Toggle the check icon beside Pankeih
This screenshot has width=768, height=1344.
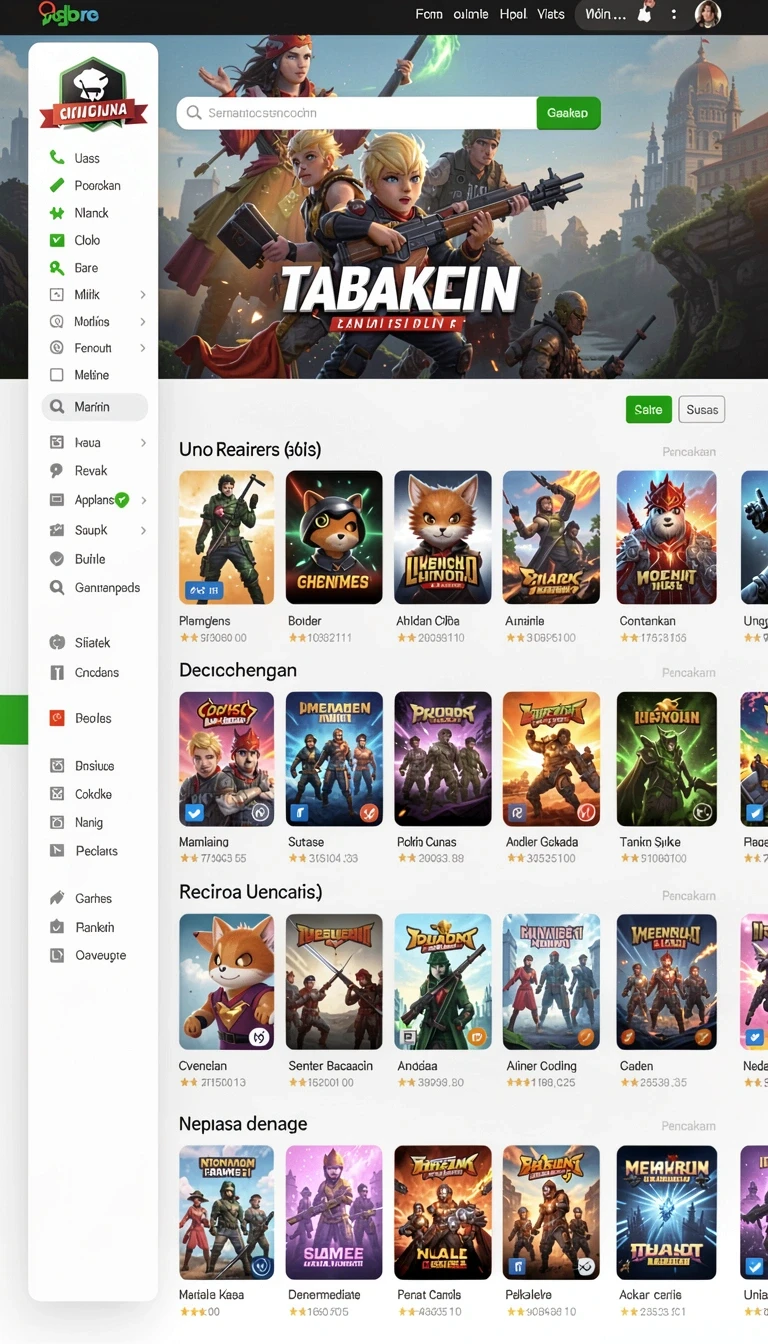[57, 927]
